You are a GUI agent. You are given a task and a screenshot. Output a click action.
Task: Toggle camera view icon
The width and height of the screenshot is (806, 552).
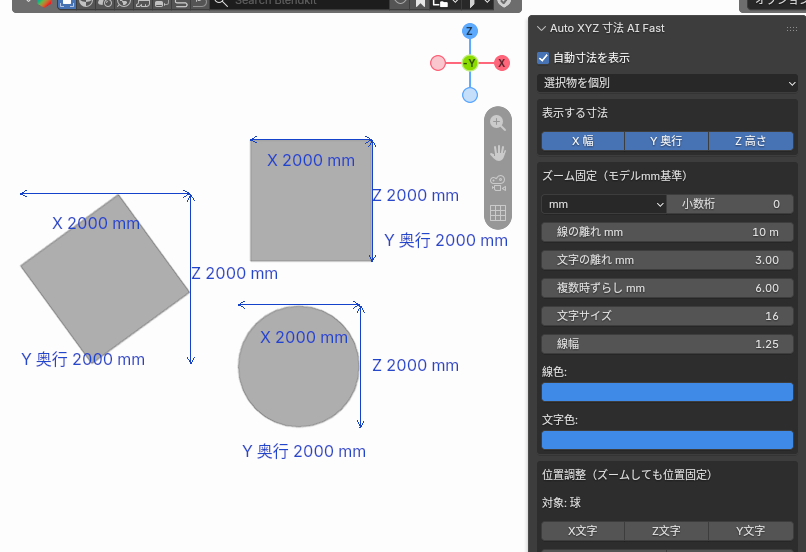coord(498,183)
